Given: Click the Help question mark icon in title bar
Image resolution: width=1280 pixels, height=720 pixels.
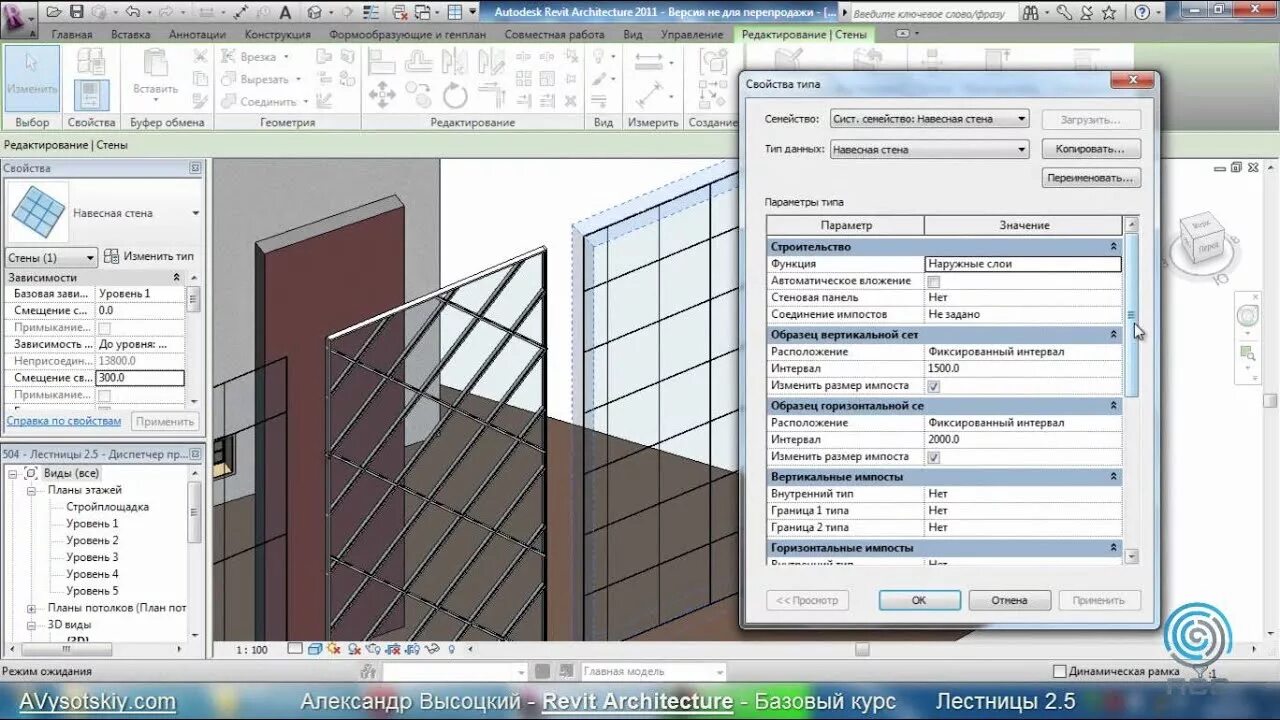Looking at the screenshot, I should [x=1143, y=12].
